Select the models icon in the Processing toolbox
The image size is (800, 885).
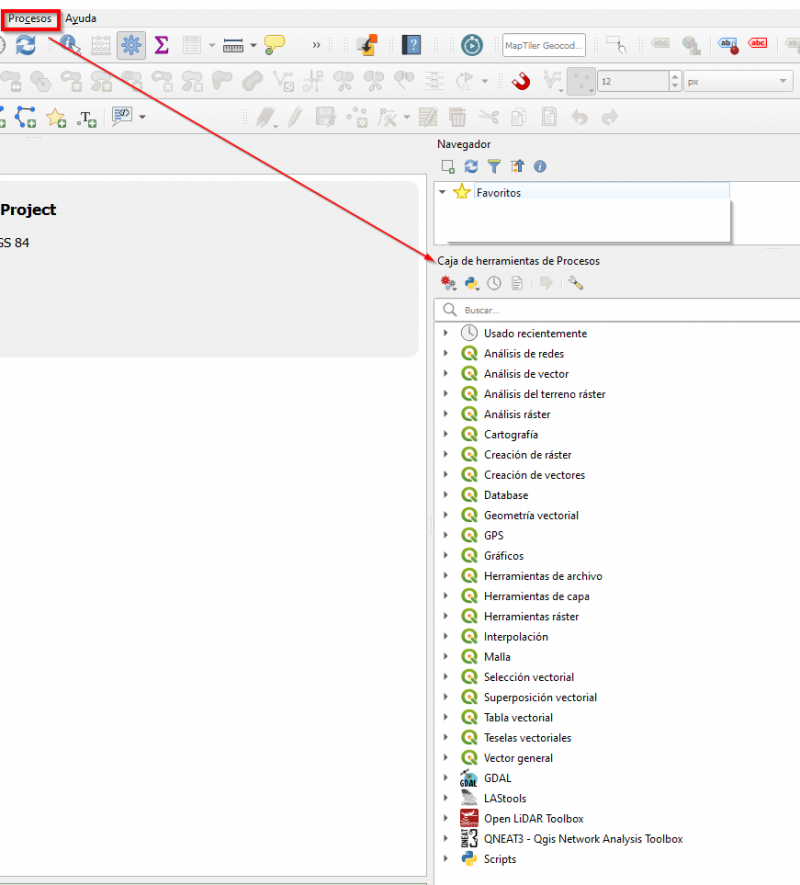(448, 283)
